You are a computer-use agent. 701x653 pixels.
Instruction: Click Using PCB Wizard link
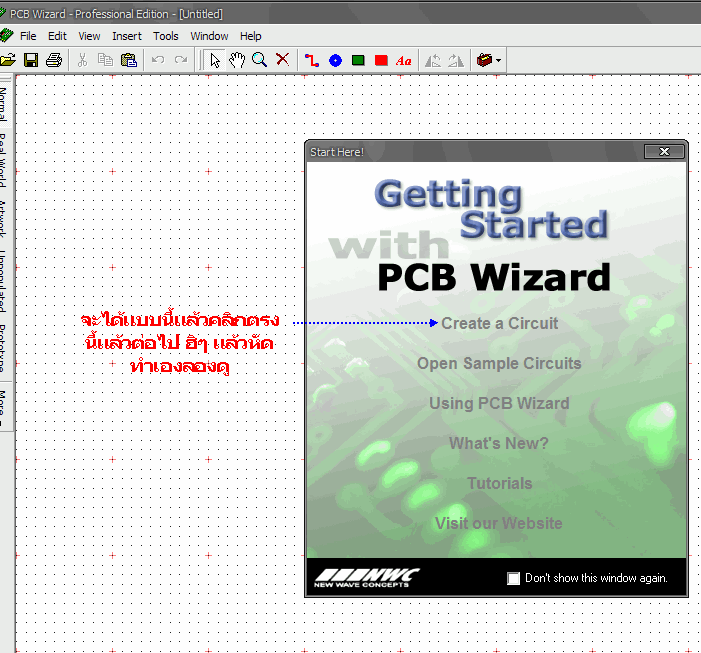pos(499,403)
